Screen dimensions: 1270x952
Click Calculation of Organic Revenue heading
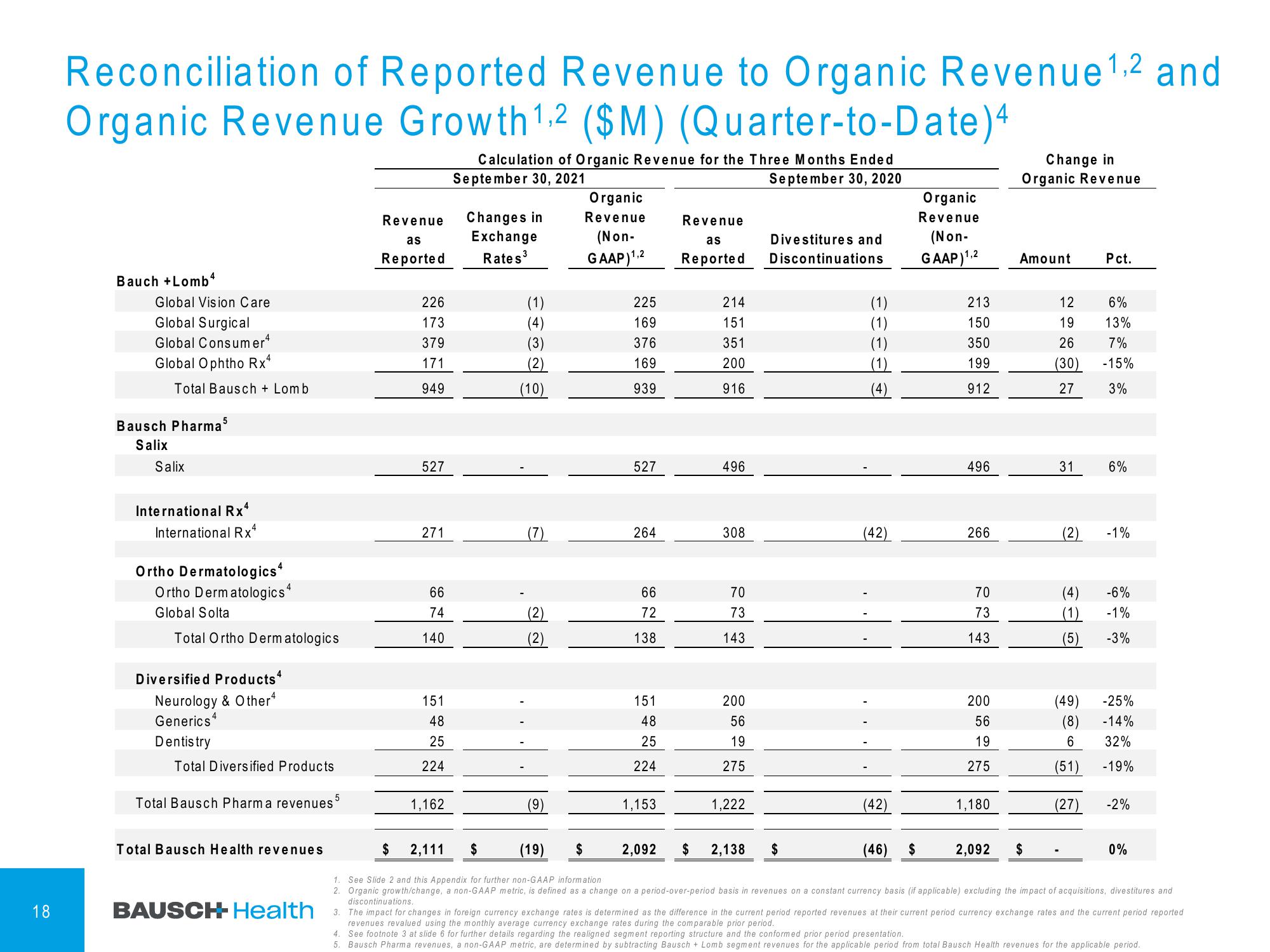(x=686, y=159)
